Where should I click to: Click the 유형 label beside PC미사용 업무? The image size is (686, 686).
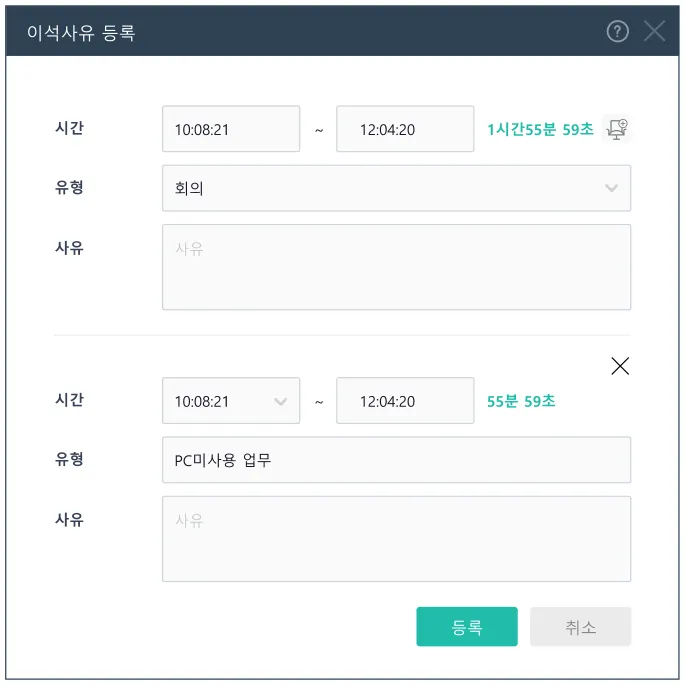click(x=69, y=459)
